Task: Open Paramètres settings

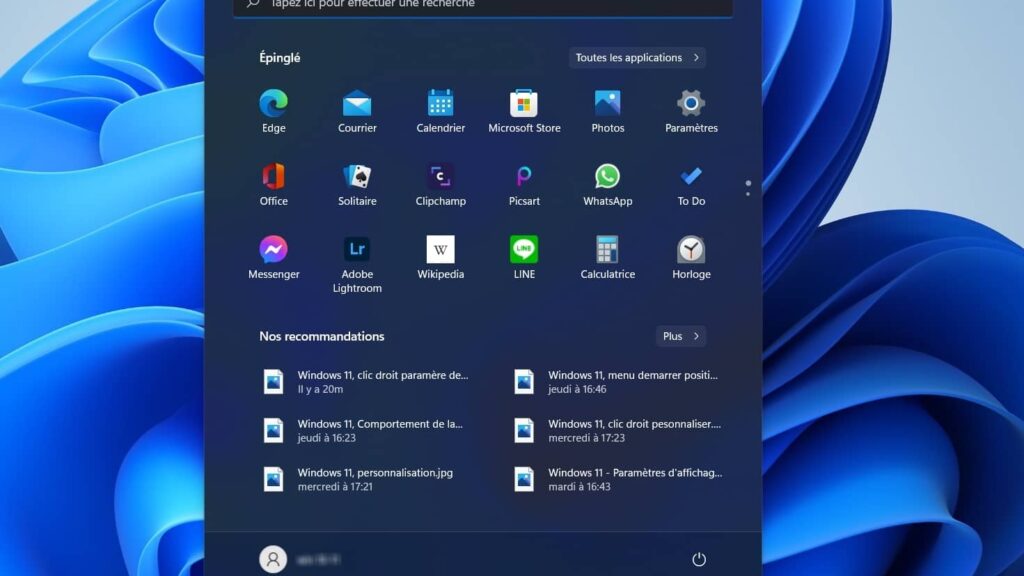Action: click(x=690, y=105)
